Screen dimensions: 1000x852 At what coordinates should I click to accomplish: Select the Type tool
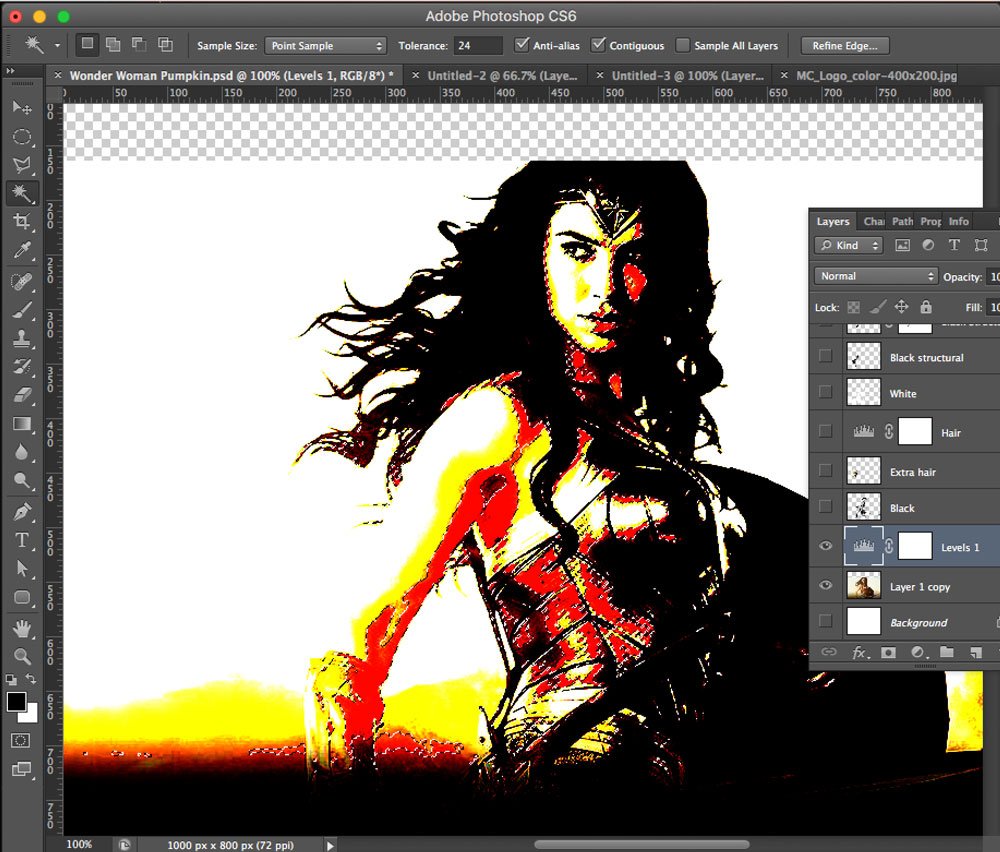pyautogui.click(x=22, y=540)
